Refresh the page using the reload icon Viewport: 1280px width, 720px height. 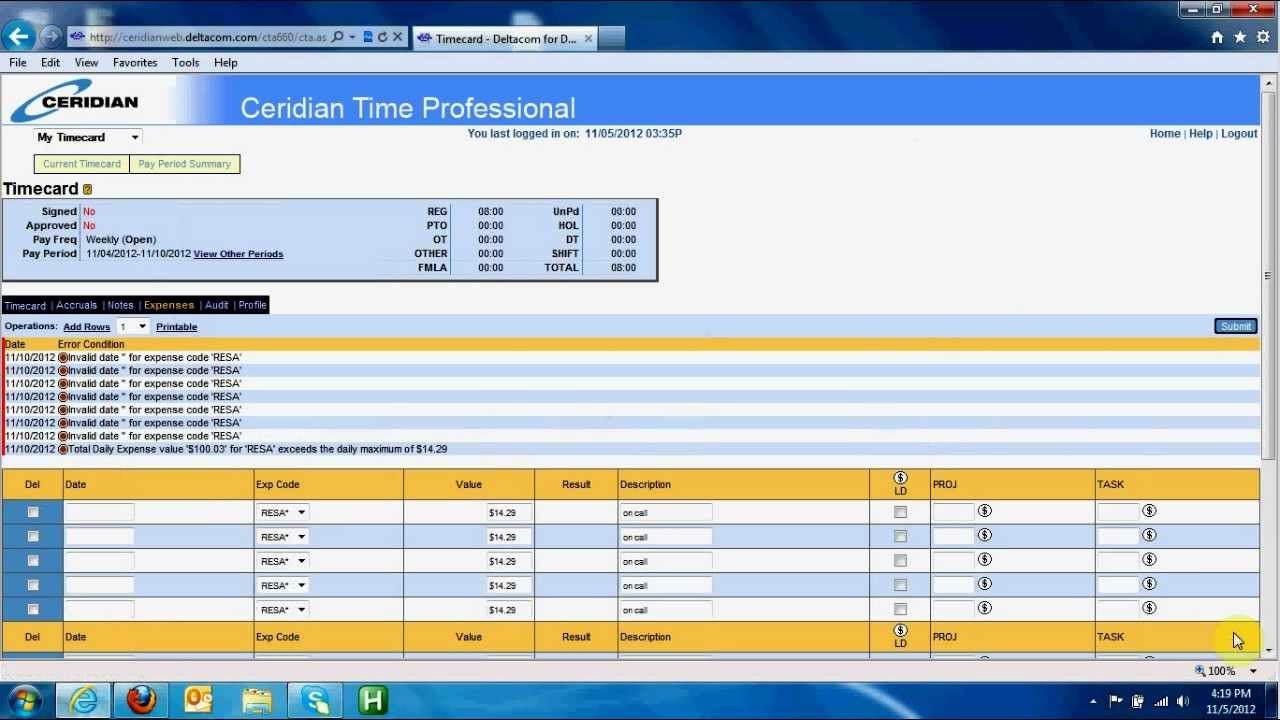click(x=382, y=37)
